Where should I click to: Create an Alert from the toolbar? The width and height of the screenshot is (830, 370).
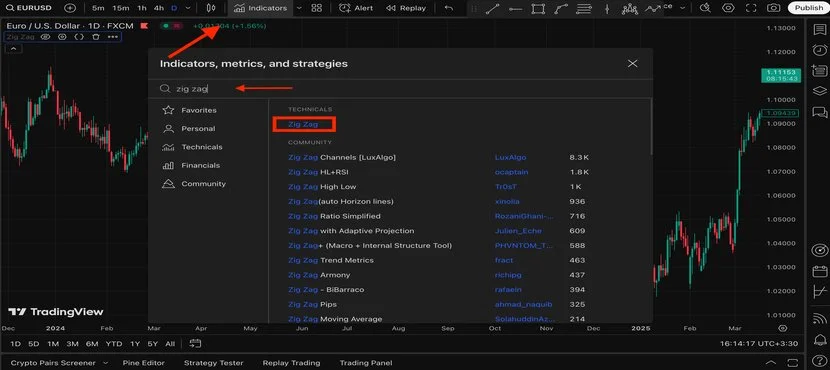pyautogui.click(x=356, y=8)
